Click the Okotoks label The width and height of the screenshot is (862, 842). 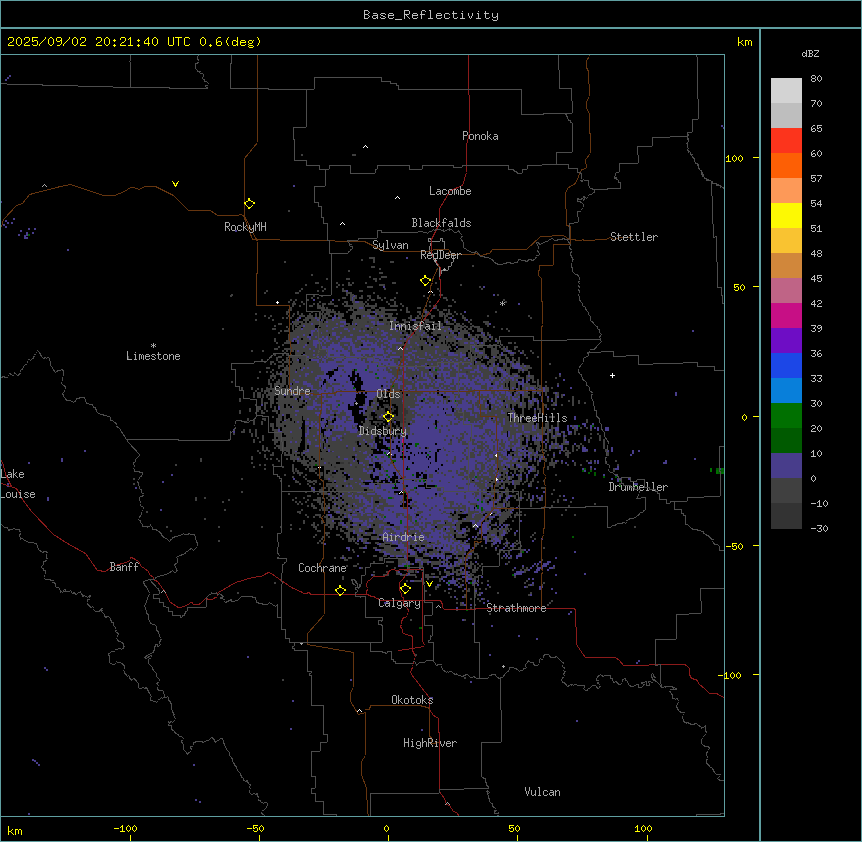(x=412, y=700)
